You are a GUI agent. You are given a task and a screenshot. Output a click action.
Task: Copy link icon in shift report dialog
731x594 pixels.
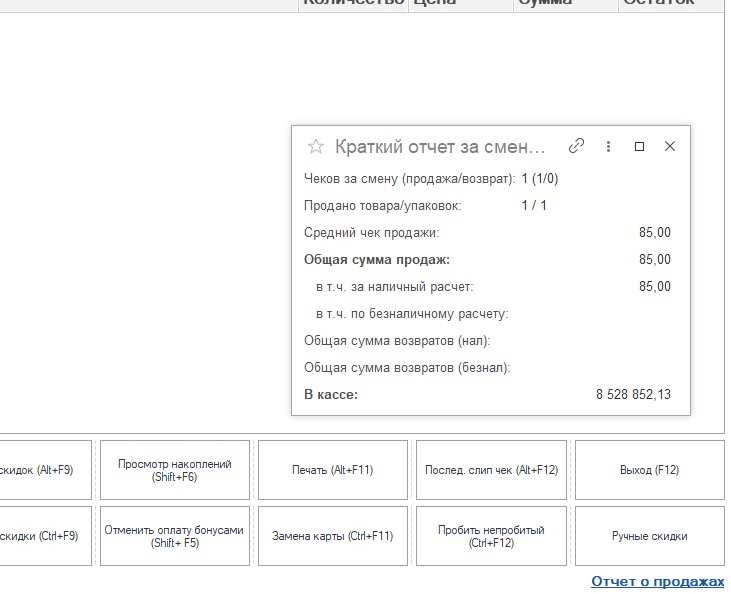577,146
